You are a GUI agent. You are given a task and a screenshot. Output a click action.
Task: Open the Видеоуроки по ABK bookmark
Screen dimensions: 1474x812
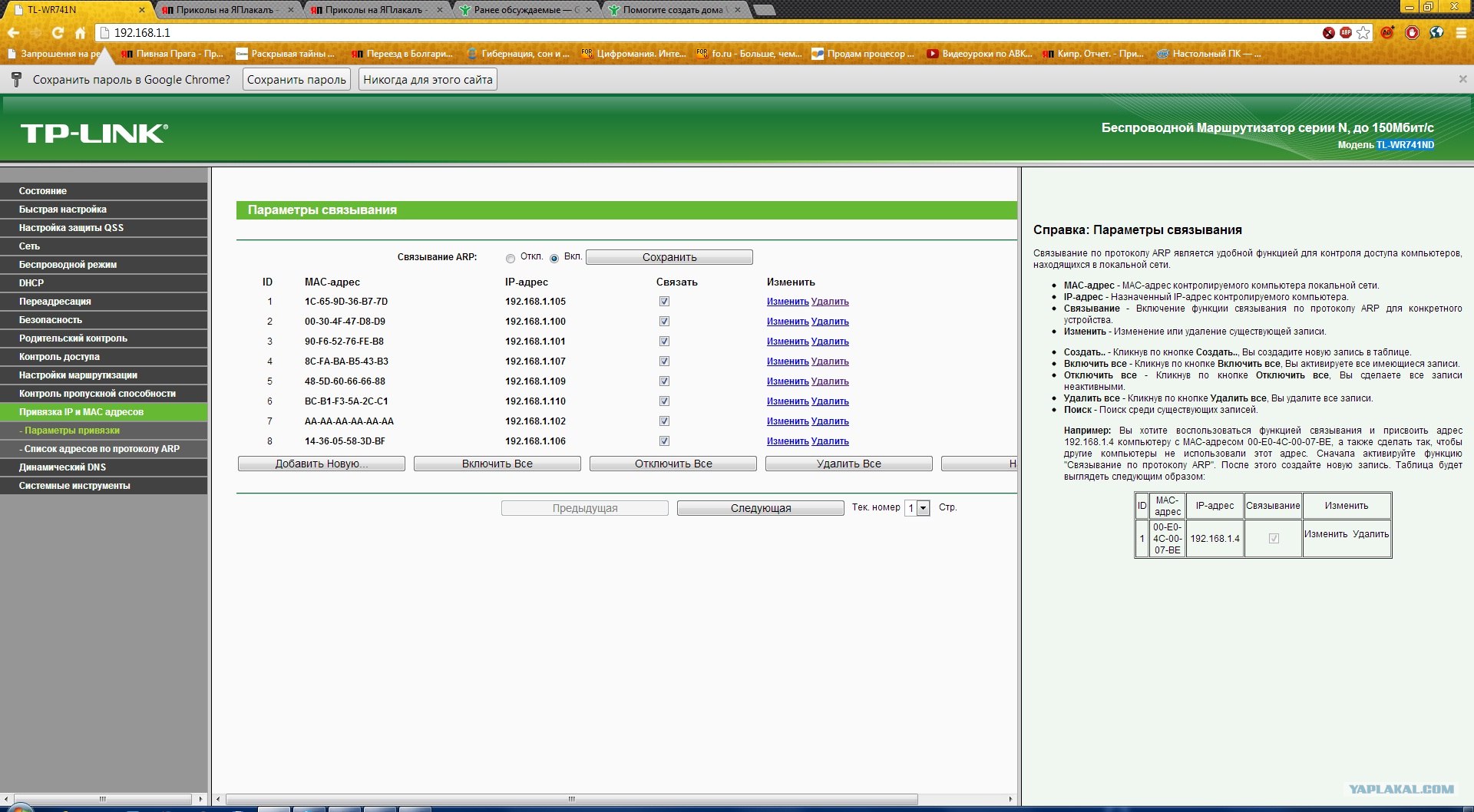coord(979,54)
